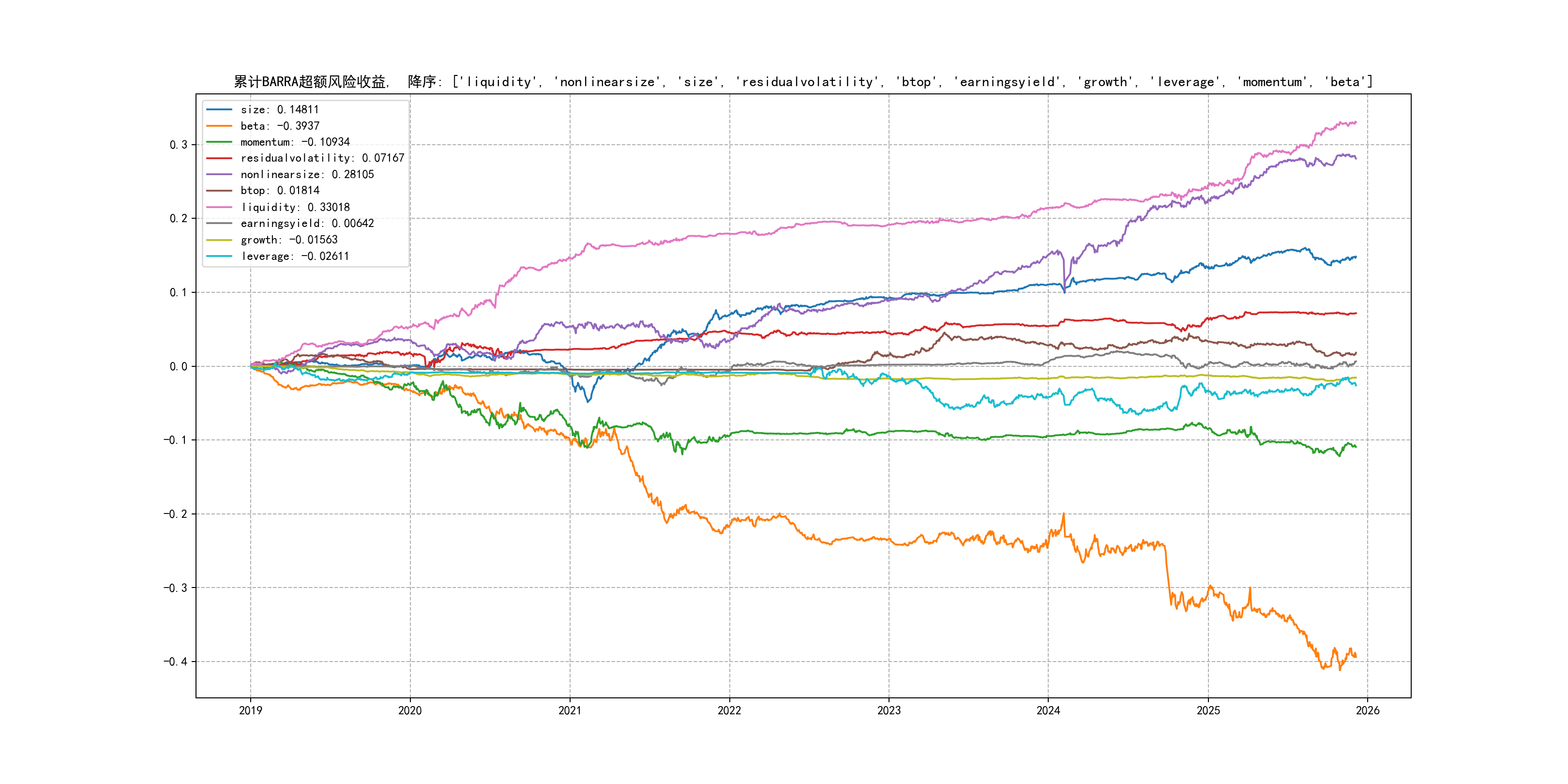The height and width of the screenshot is (784, 1568).
Task: Click legend entry nonlinearsize: 0.28105
Action: point(307,175)
